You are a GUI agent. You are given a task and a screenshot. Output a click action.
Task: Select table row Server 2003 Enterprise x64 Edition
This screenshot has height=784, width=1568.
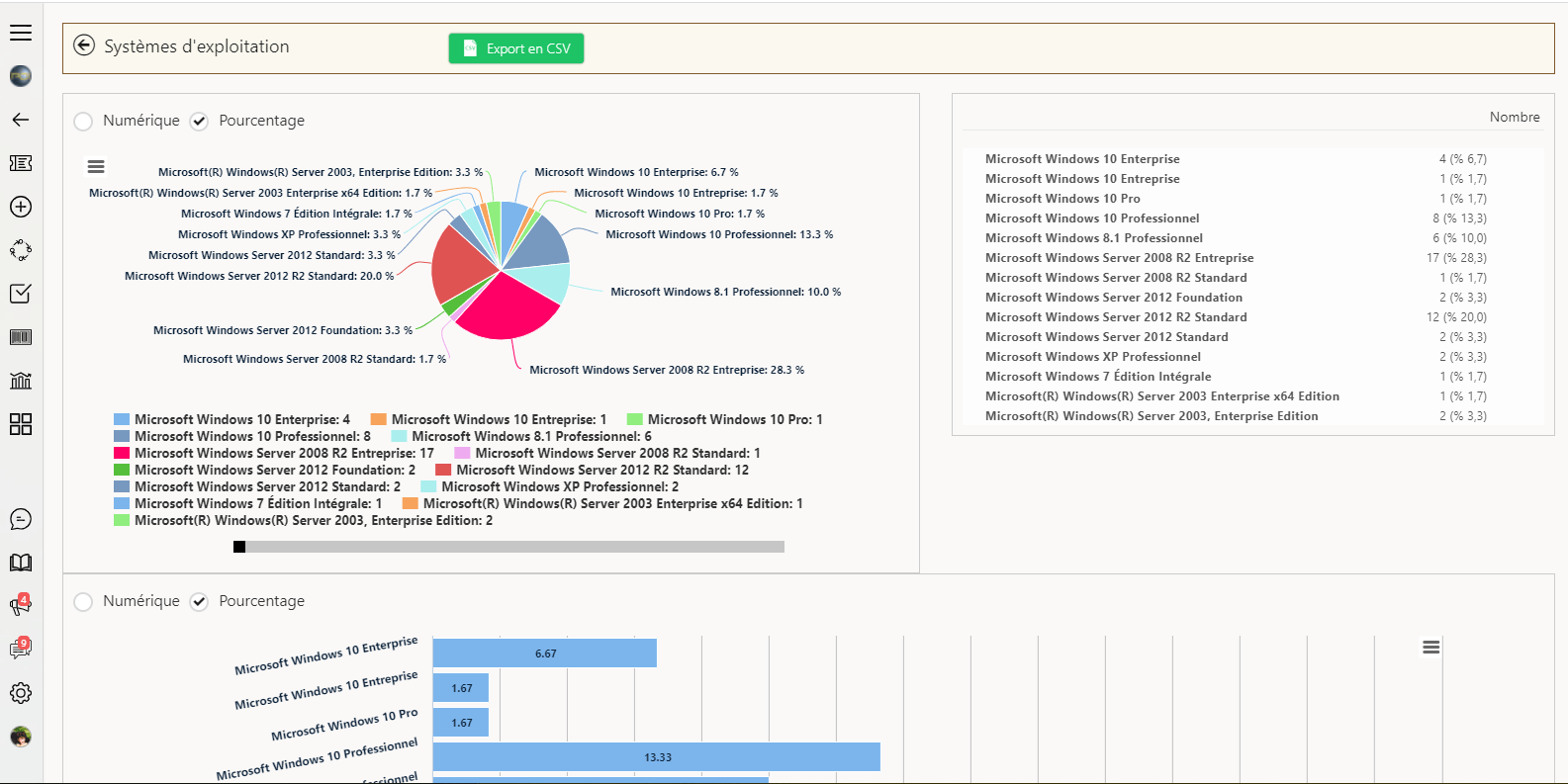click(x=1252, y=395)
